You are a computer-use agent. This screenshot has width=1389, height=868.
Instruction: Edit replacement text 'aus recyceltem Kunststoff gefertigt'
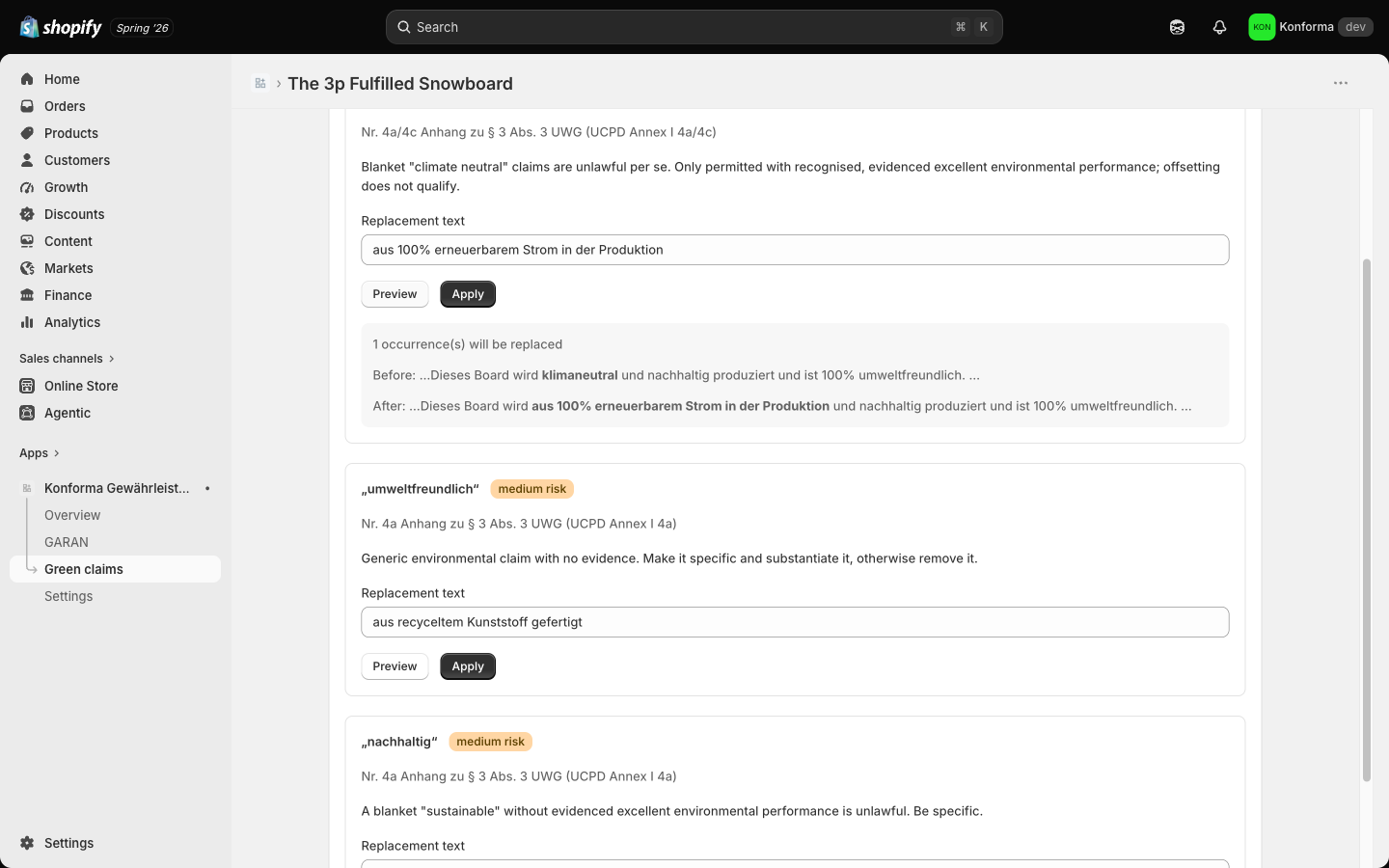tap(795, 622)
